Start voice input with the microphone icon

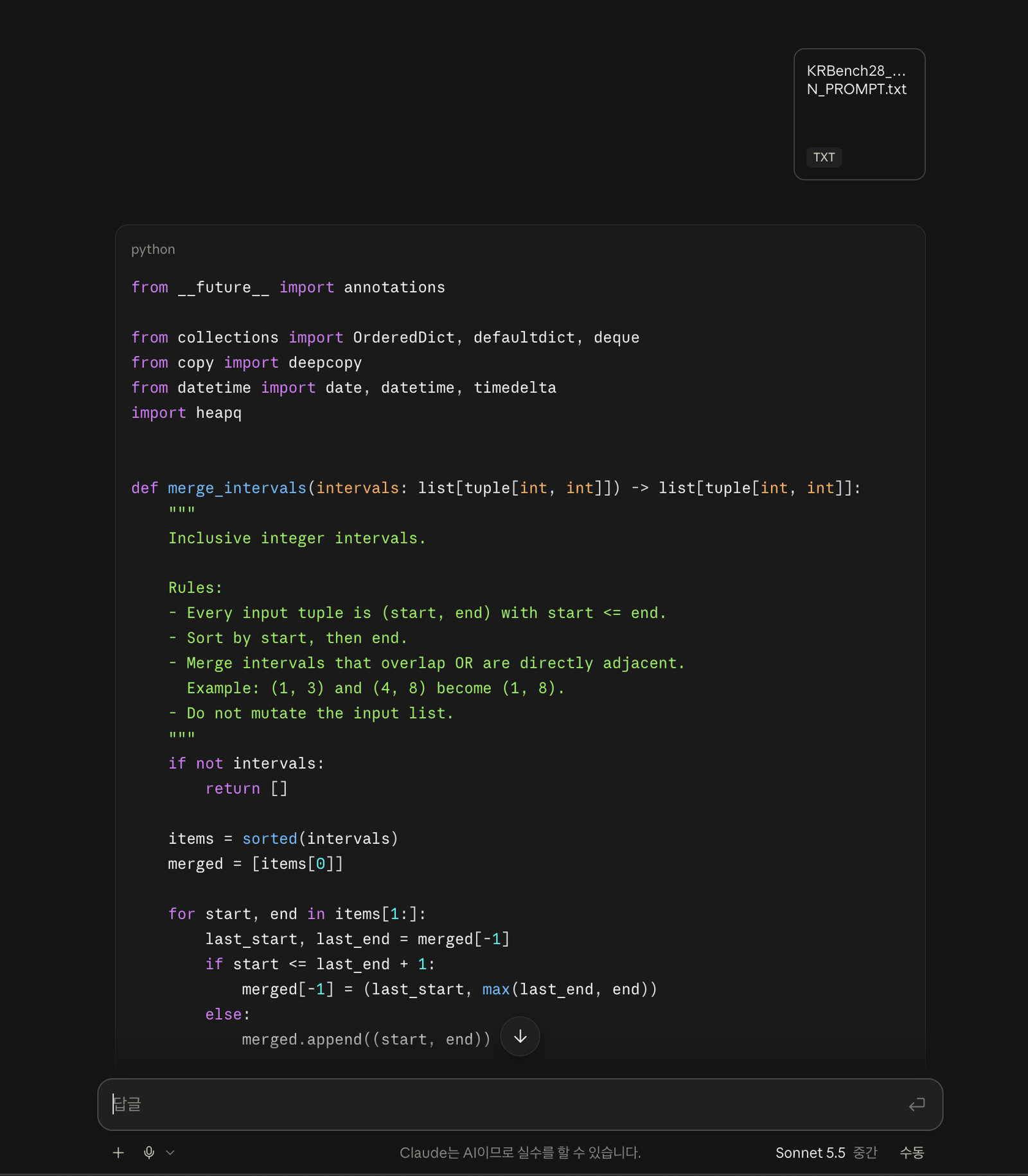[149, 1152]
